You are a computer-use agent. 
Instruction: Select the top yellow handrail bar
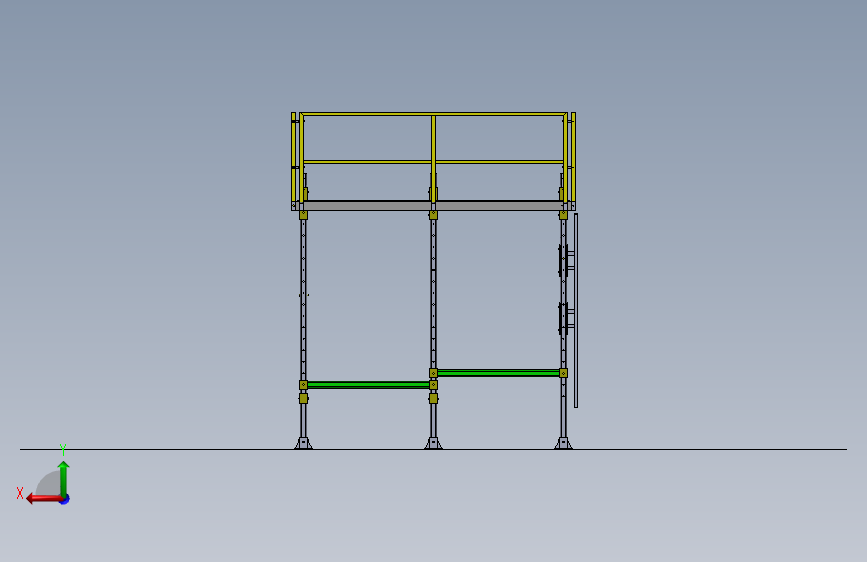point(434,115)
